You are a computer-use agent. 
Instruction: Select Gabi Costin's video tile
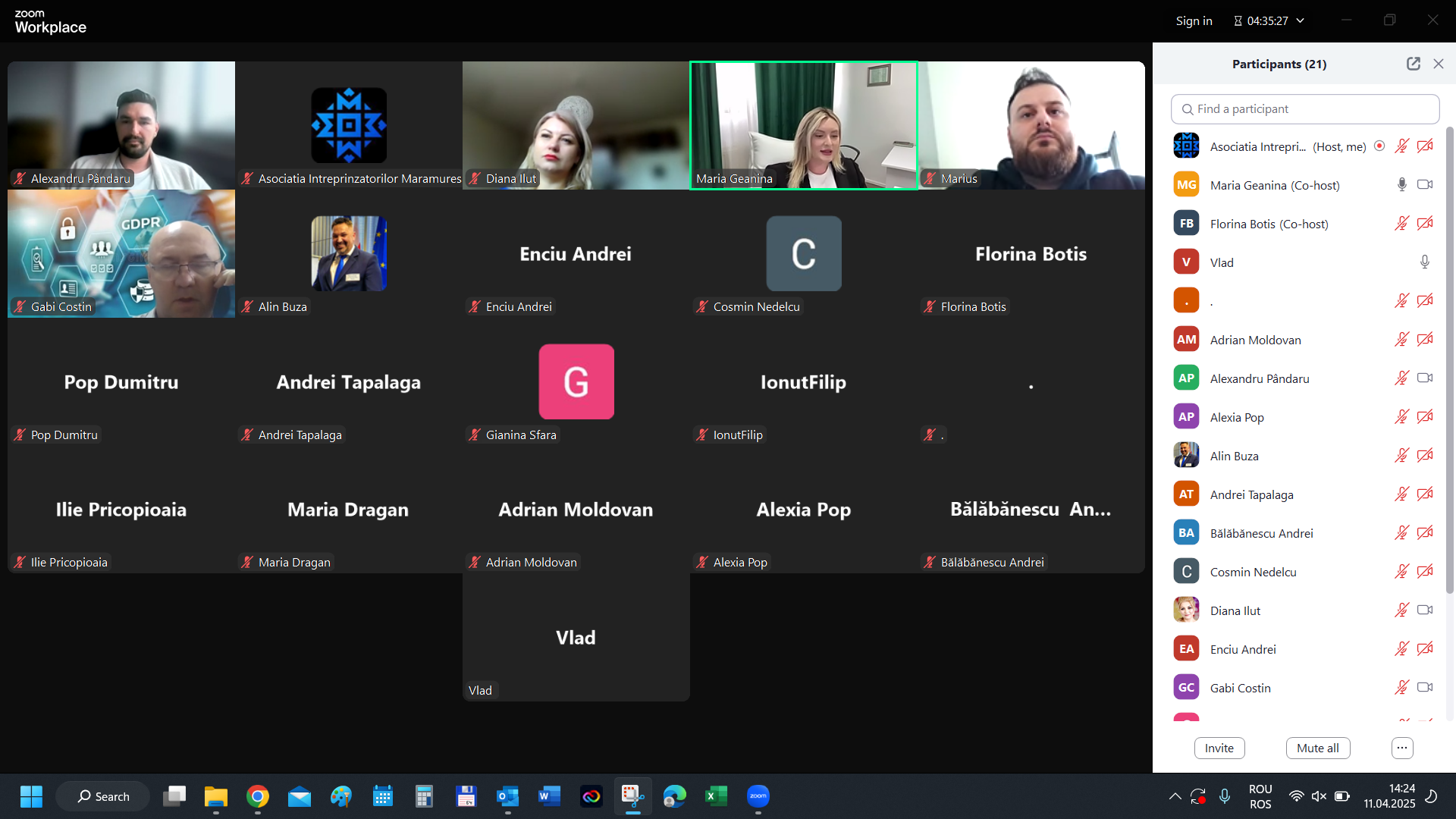coord(121,253)
